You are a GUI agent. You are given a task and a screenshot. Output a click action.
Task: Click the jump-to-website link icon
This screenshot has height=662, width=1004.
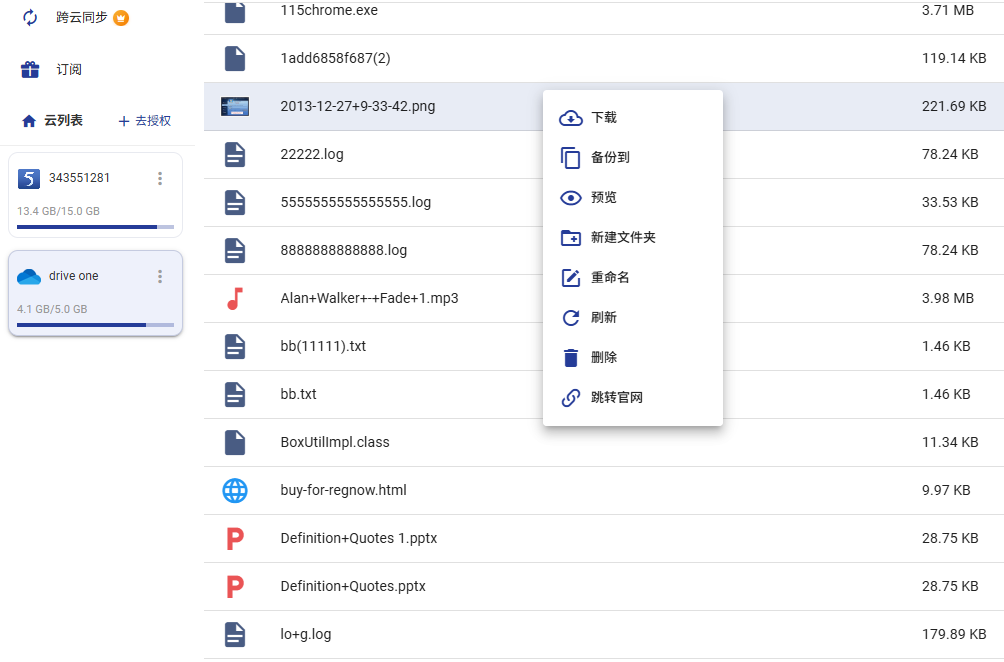coord(571,398)
